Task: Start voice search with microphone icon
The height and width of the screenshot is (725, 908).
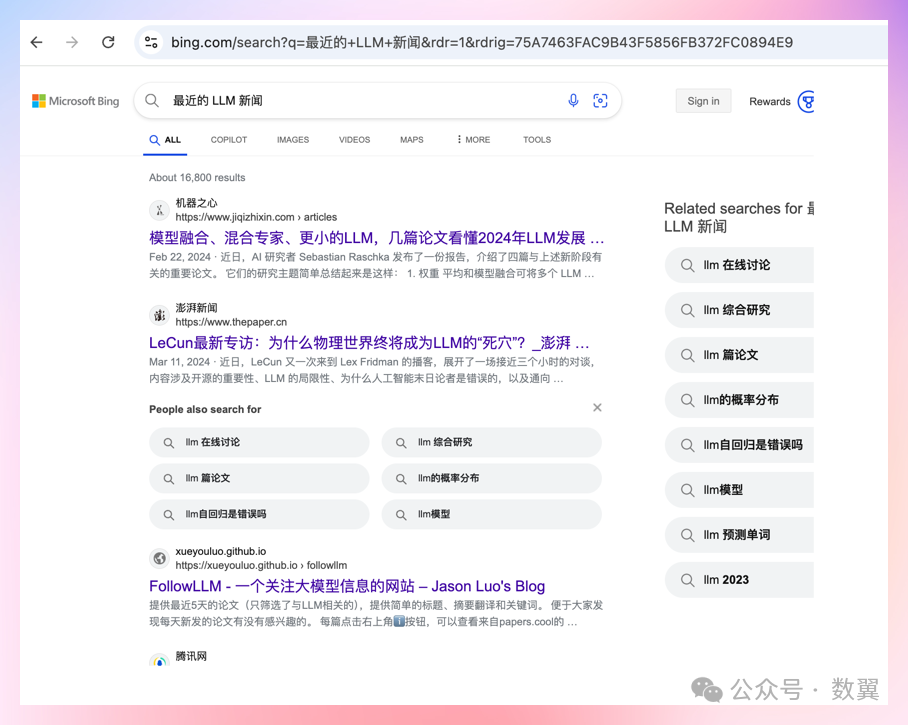Action: [x=573, y=101]
